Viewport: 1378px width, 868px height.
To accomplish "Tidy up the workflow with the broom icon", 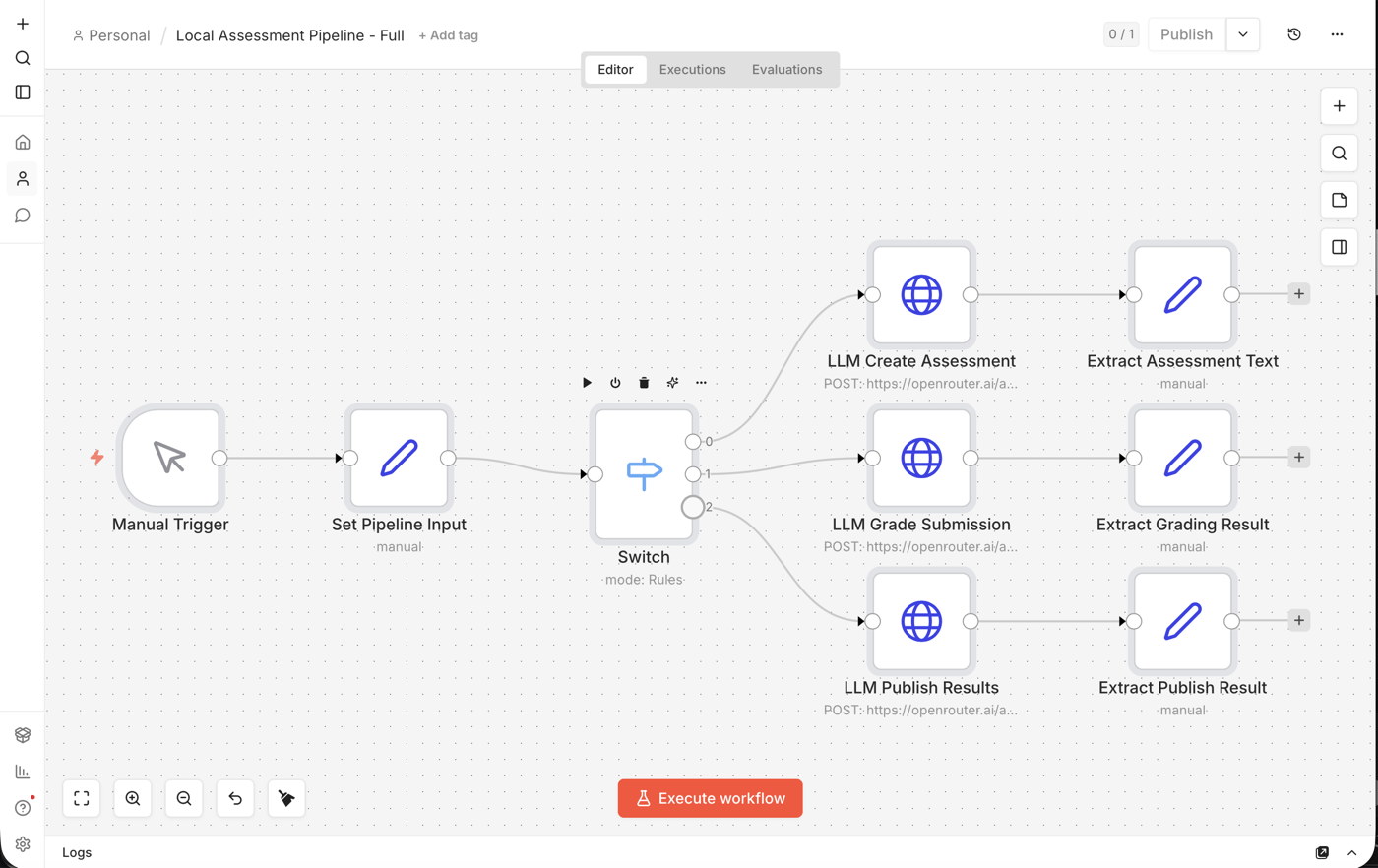I will [x=286, y=798].
